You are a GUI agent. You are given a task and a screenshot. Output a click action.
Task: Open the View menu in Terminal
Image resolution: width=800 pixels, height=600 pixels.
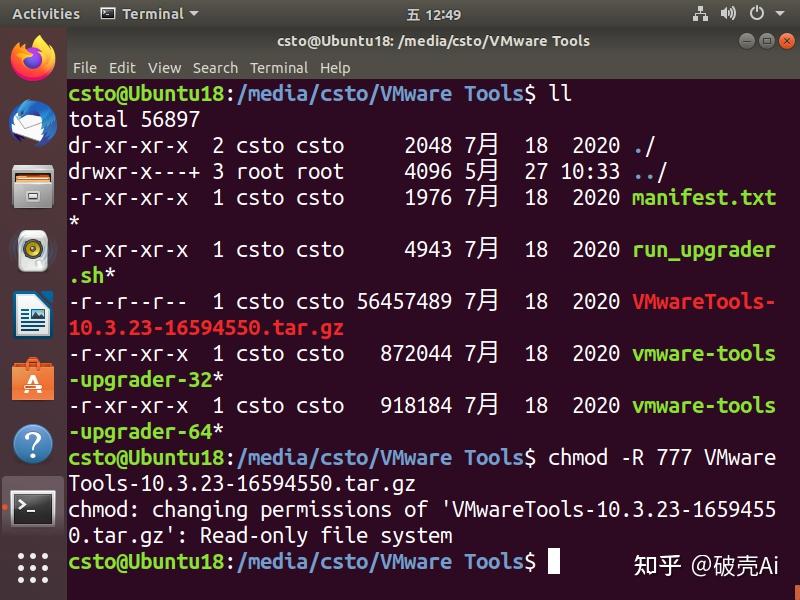point(164,68)
